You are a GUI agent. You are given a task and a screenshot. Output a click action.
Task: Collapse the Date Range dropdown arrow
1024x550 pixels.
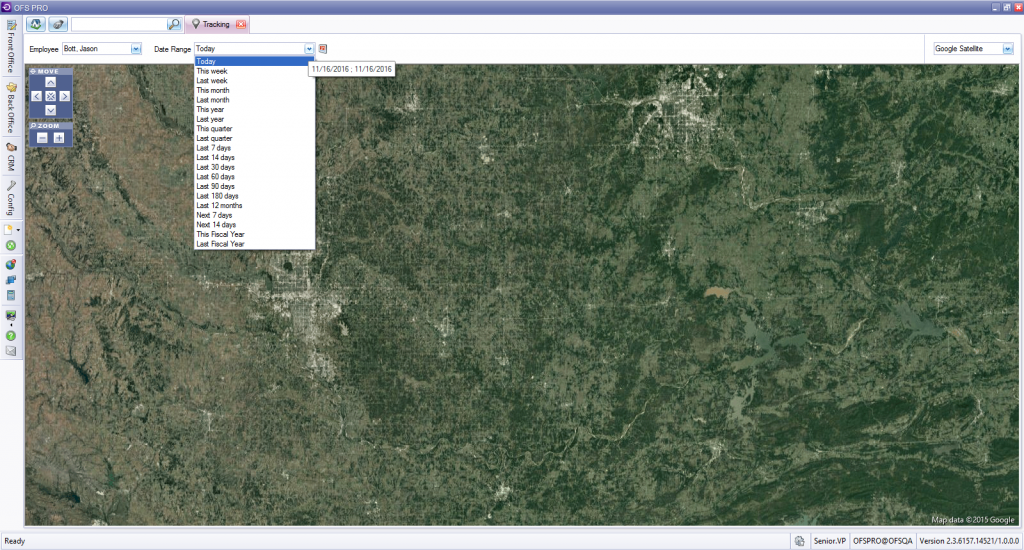(309, 48)
